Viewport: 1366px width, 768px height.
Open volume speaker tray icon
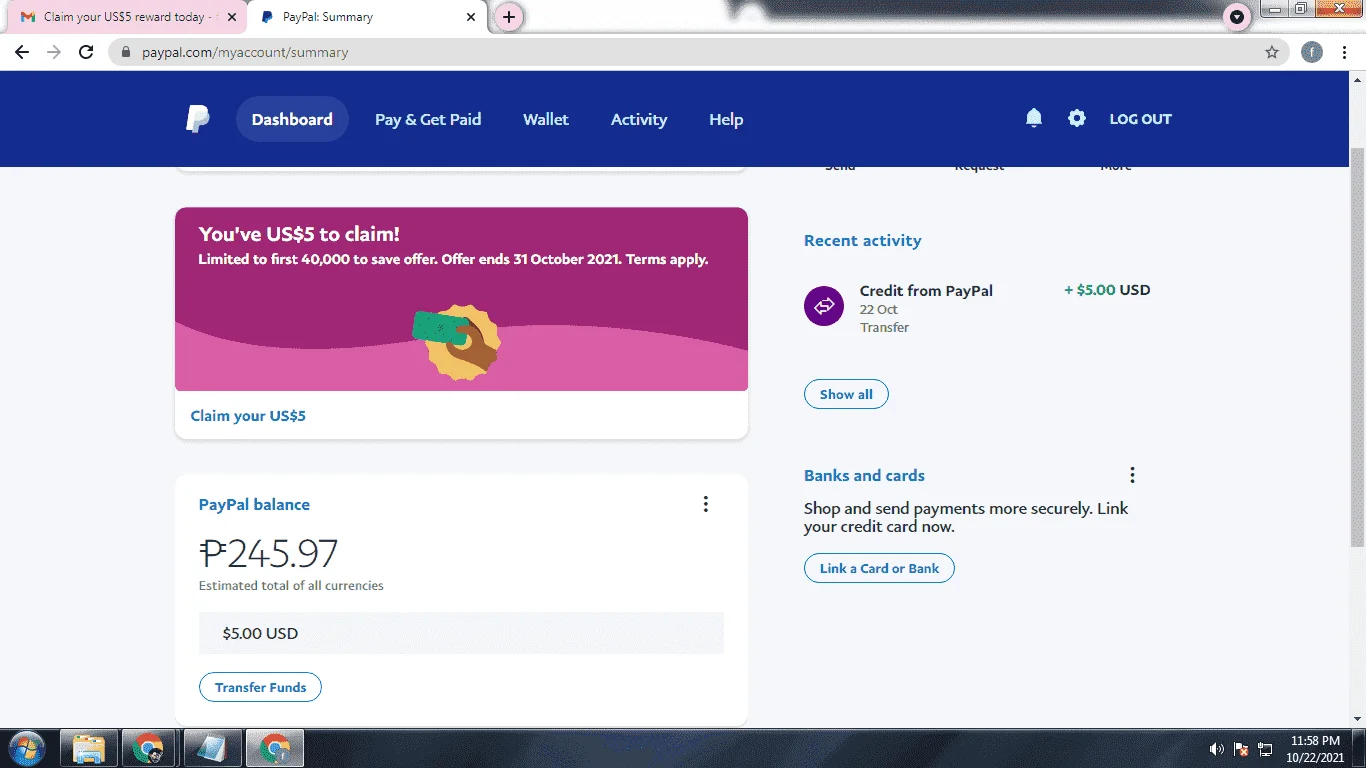click(x=1216, y=749)
